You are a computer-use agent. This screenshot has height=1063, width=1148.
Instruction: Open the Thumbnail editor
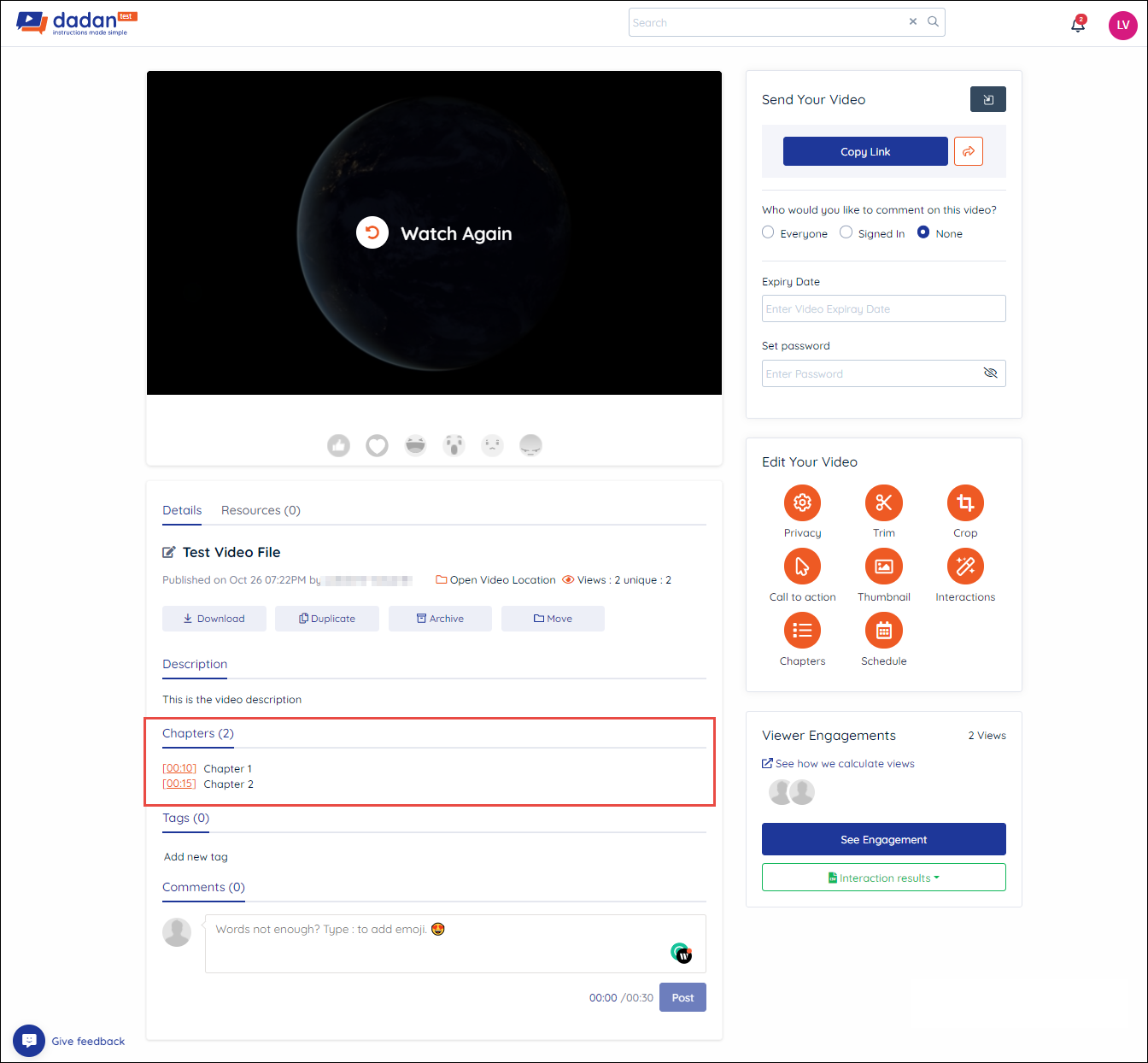[884, 567]
